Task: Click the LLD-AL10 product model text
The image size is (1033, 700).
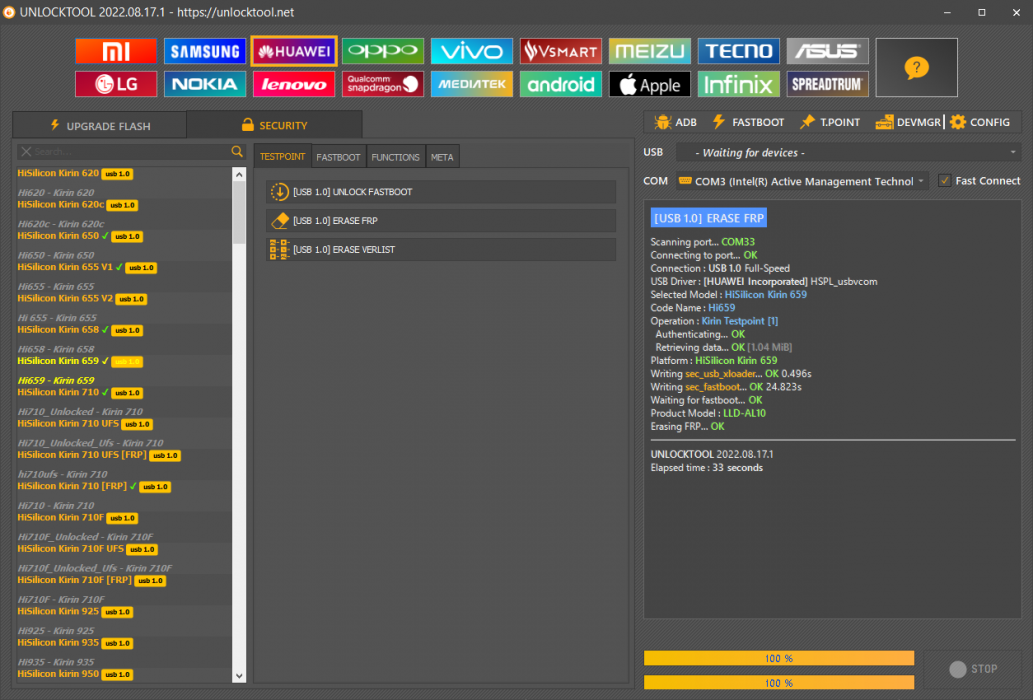Action: pyautogui.click(x=744, y=413)
